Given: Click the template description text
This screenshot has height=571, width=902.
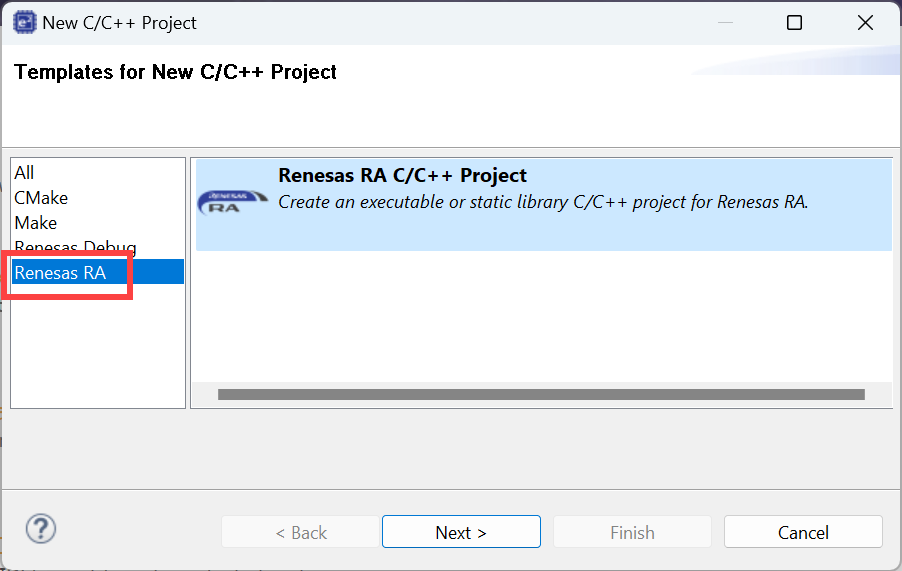Looking at the screenshot, I should point(544,202).
